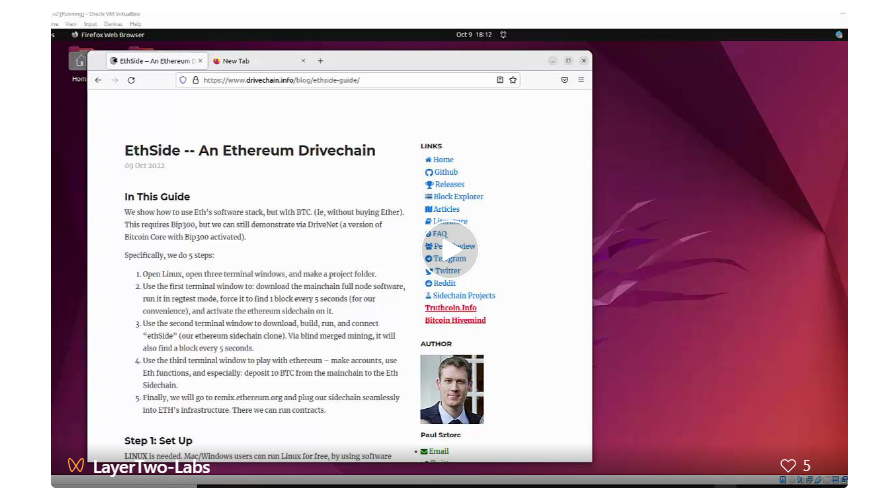884x499 pixels.
Task: Open the Github link
Action: coord(446,172)
